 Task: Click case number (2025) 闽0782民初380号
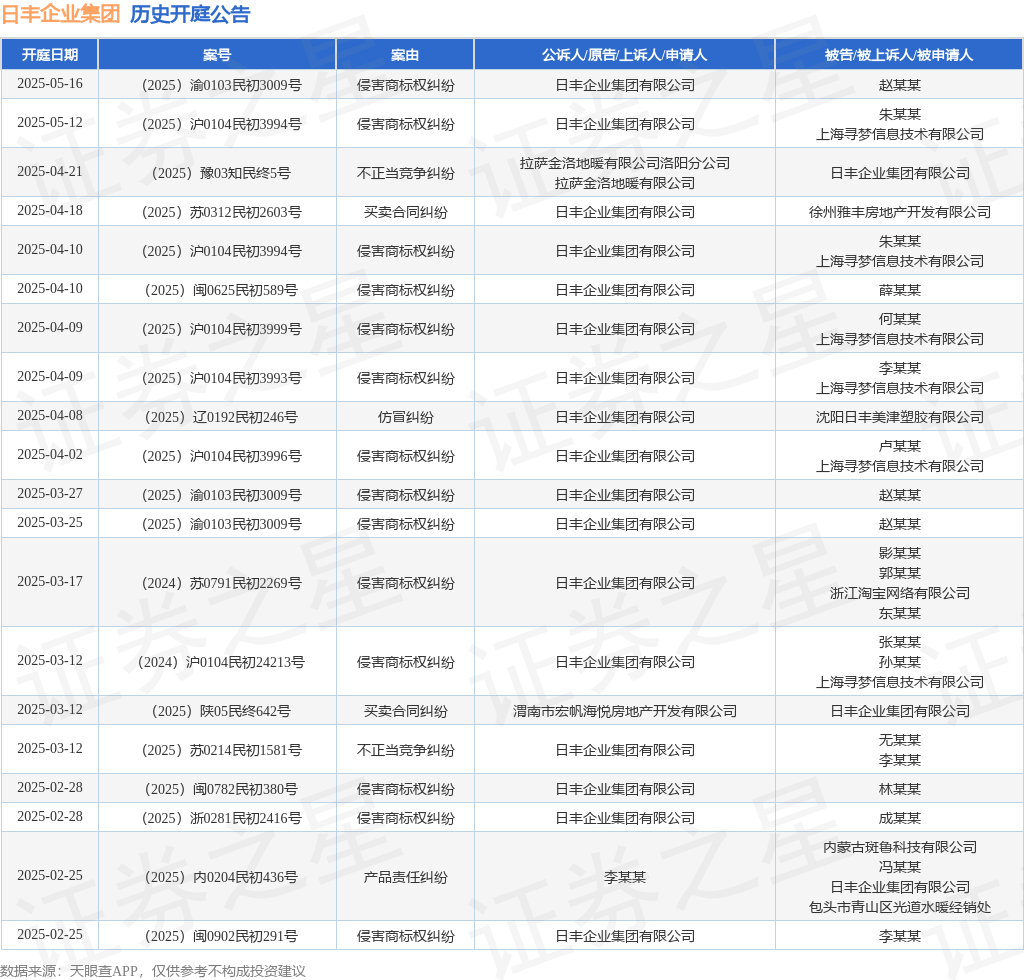221,789
